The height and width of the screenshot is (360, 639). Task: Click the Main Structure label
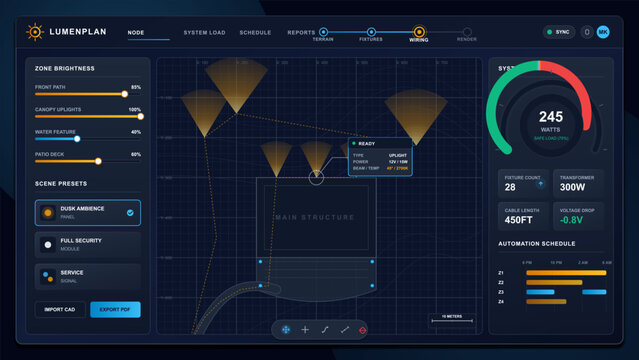[x=315, y=217]
